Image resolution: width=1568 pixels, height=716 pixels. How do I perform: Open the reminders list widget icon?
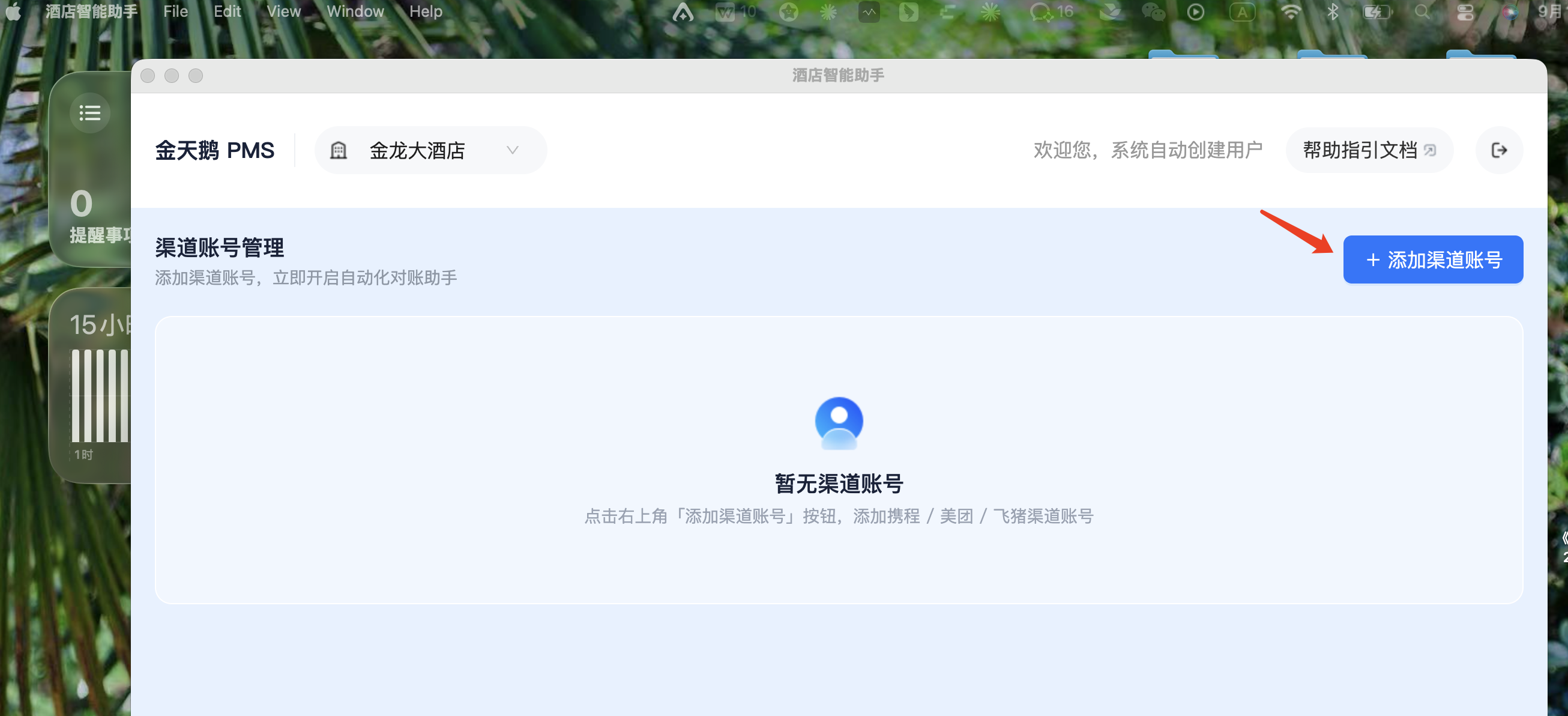click(90, 113)
